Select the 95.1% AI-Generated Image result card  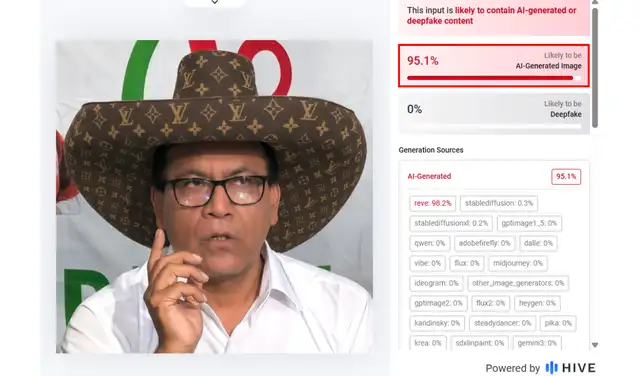pos(494,66)
